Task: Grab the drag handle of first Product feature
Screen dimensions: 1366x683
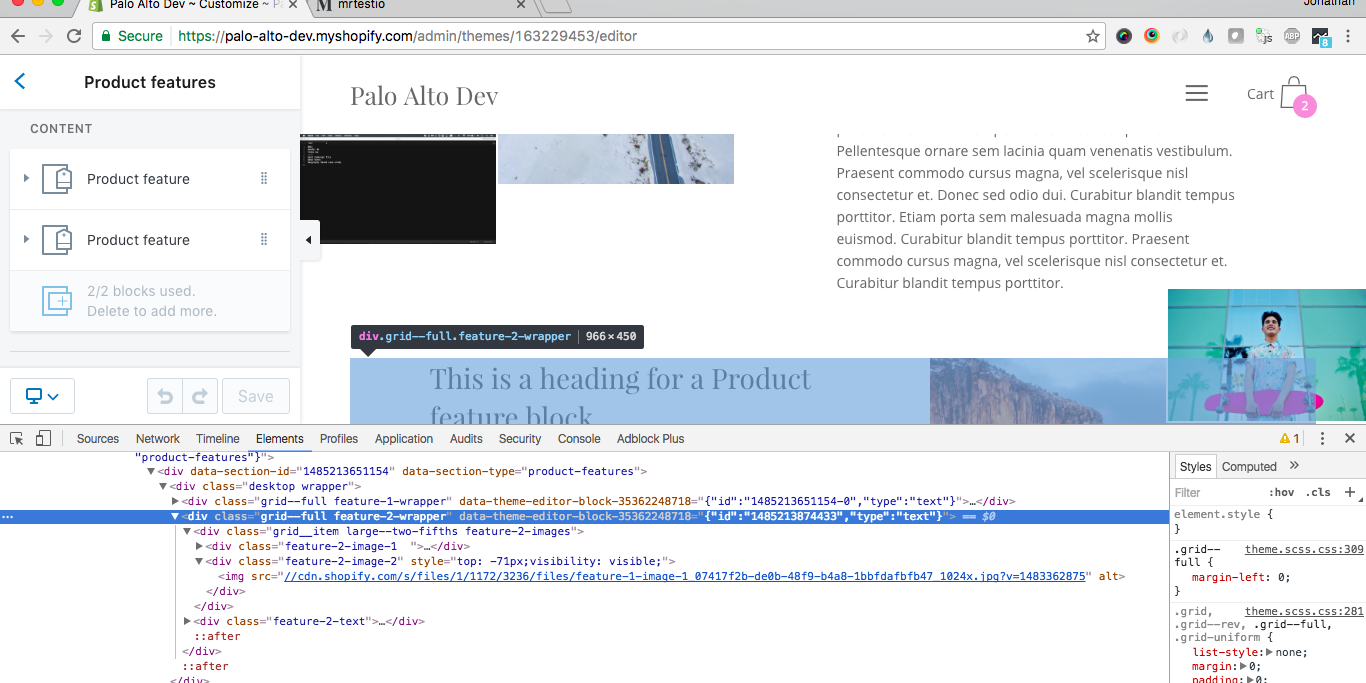Action: click(264, 178)
